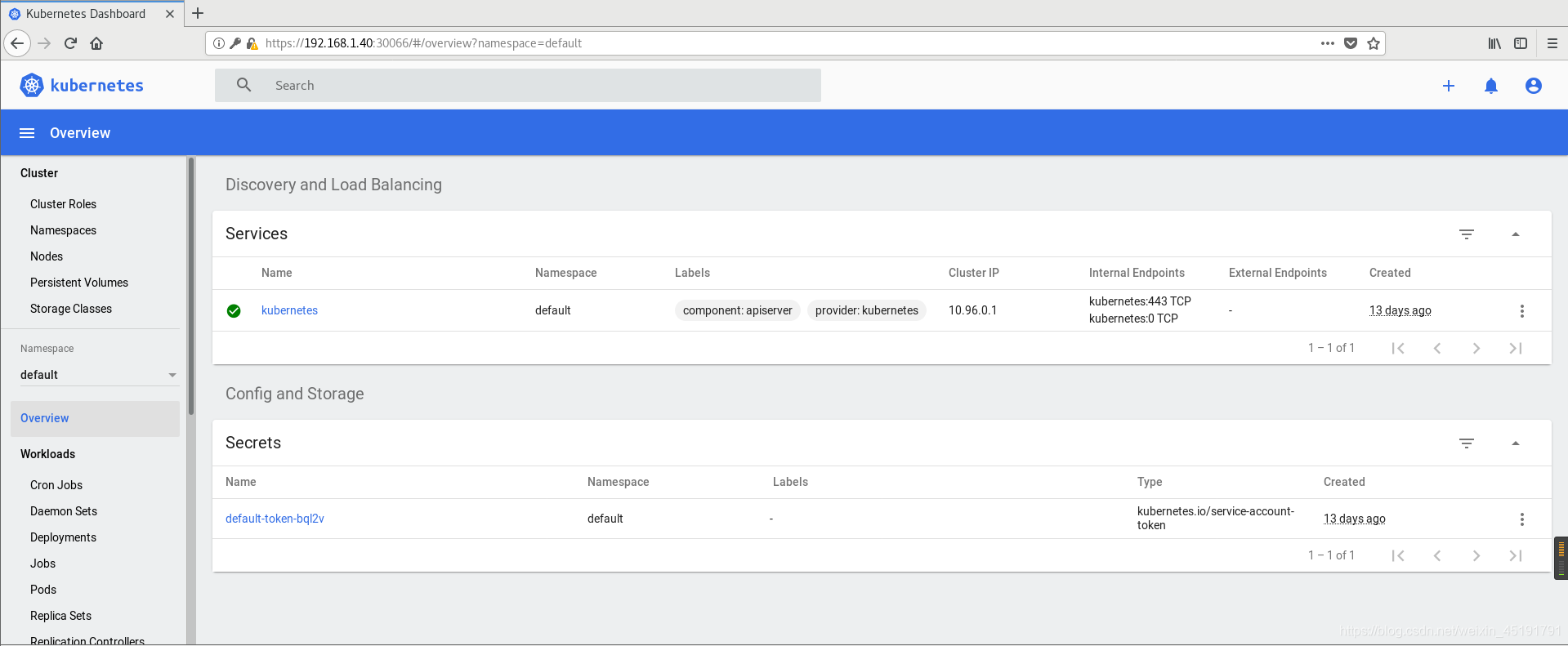
Task: Go to first page in Services pagination
Action: (1398, 348)
